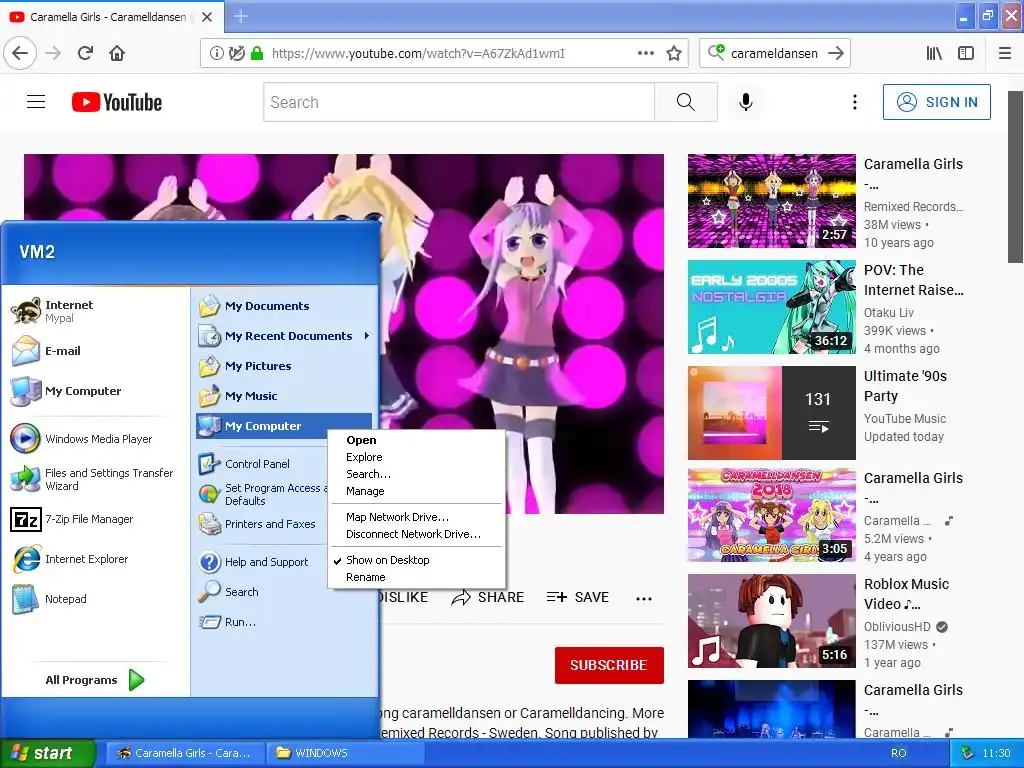Select Explore in context menu
Image resolution: width=1024 pixels, height=768 pixels.
[x=417, y=456]
